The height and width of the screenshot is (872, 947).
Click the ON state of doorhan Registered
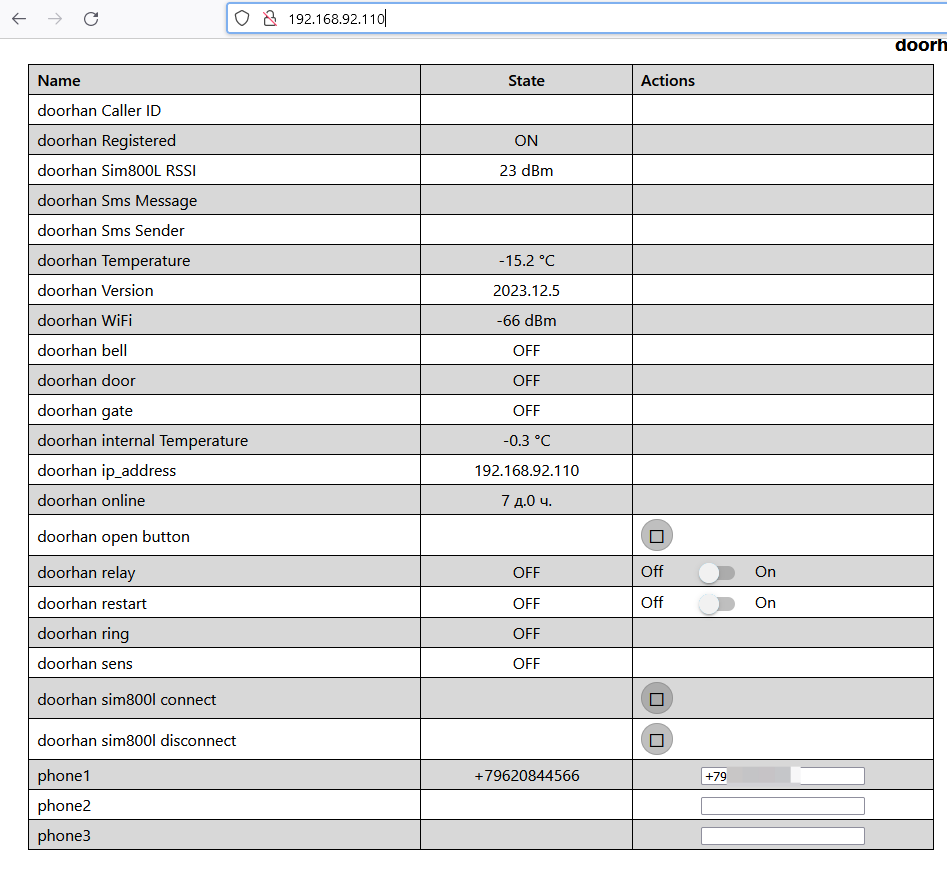[x=526, y=141]
